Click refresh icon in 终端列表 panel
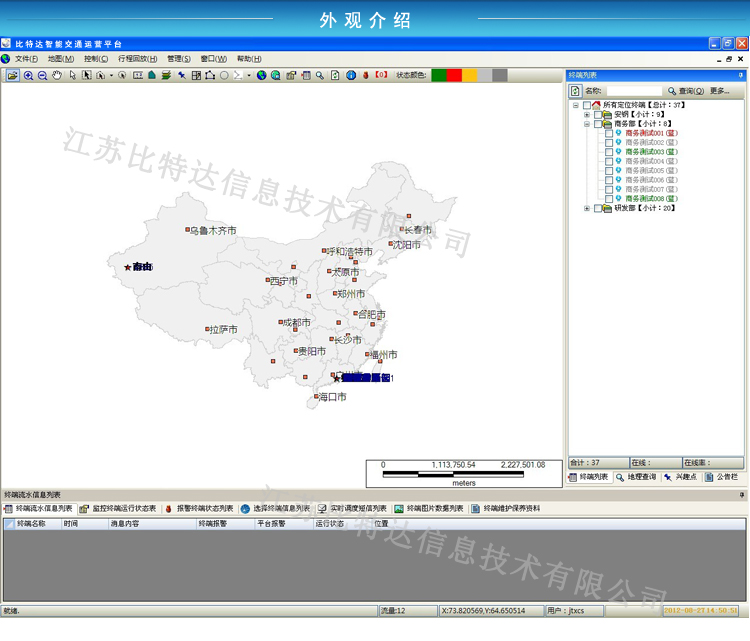 pyautogui.click(x=575, y=90)
